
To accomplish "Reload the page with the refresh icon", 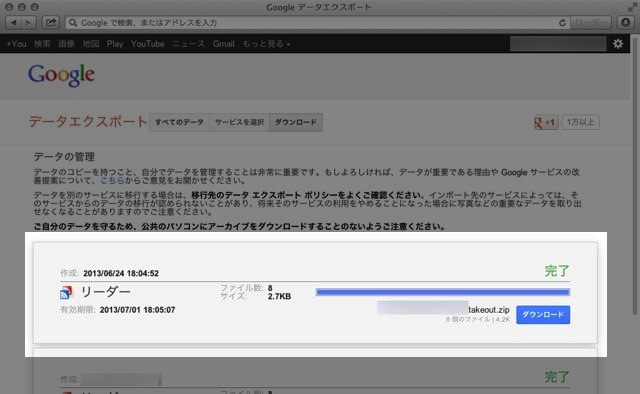I will point(562,23).
